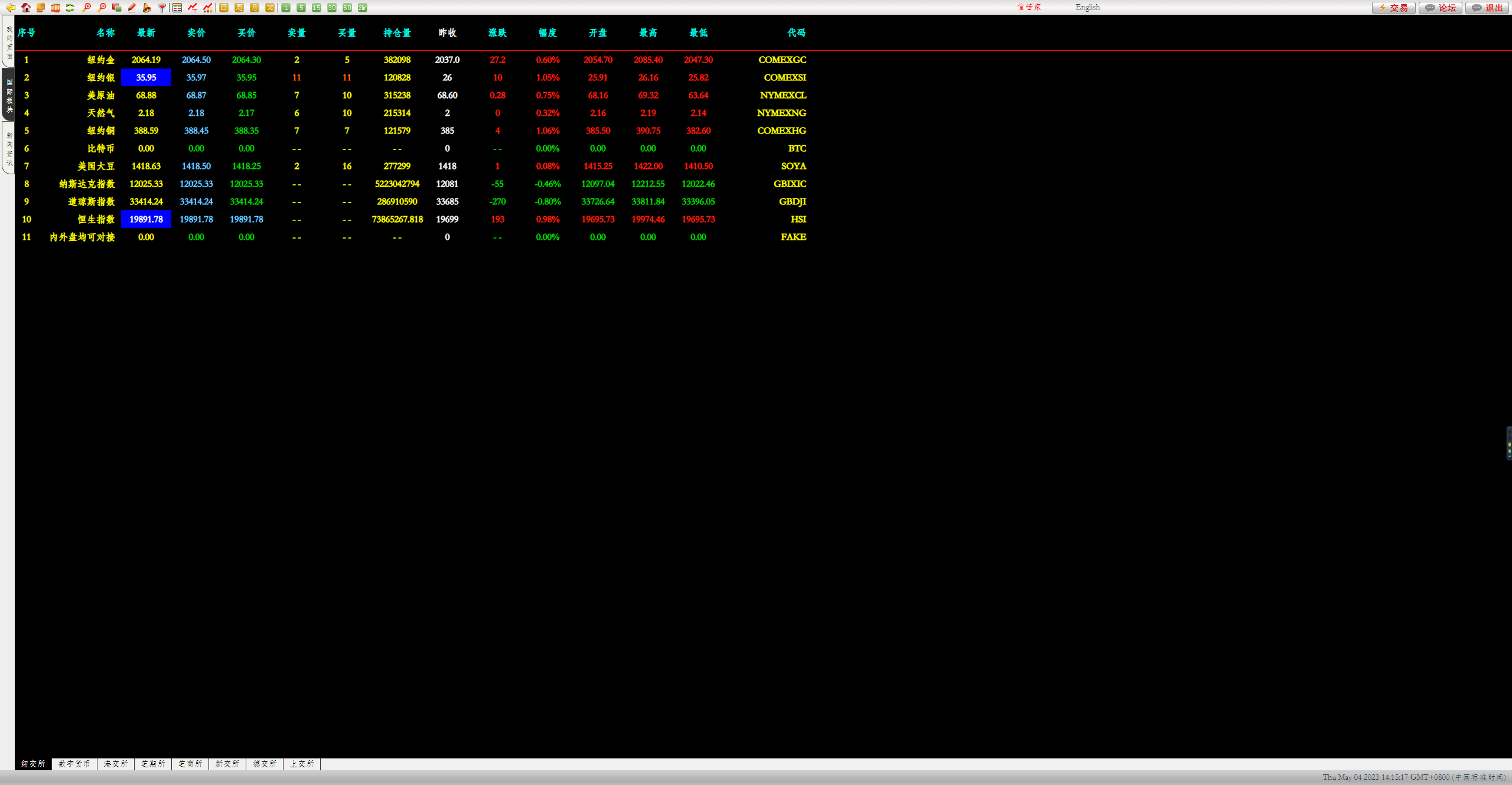Select the red marker pen icon
Screen dimensions: 1512x785
coord(132,8)
